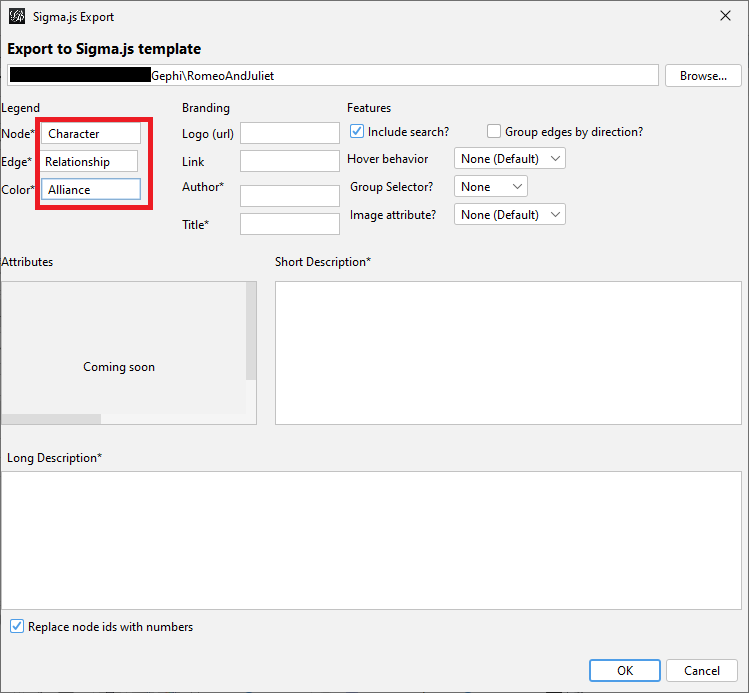Click the Title input field

pyautogui.click(x=290, y=224)
